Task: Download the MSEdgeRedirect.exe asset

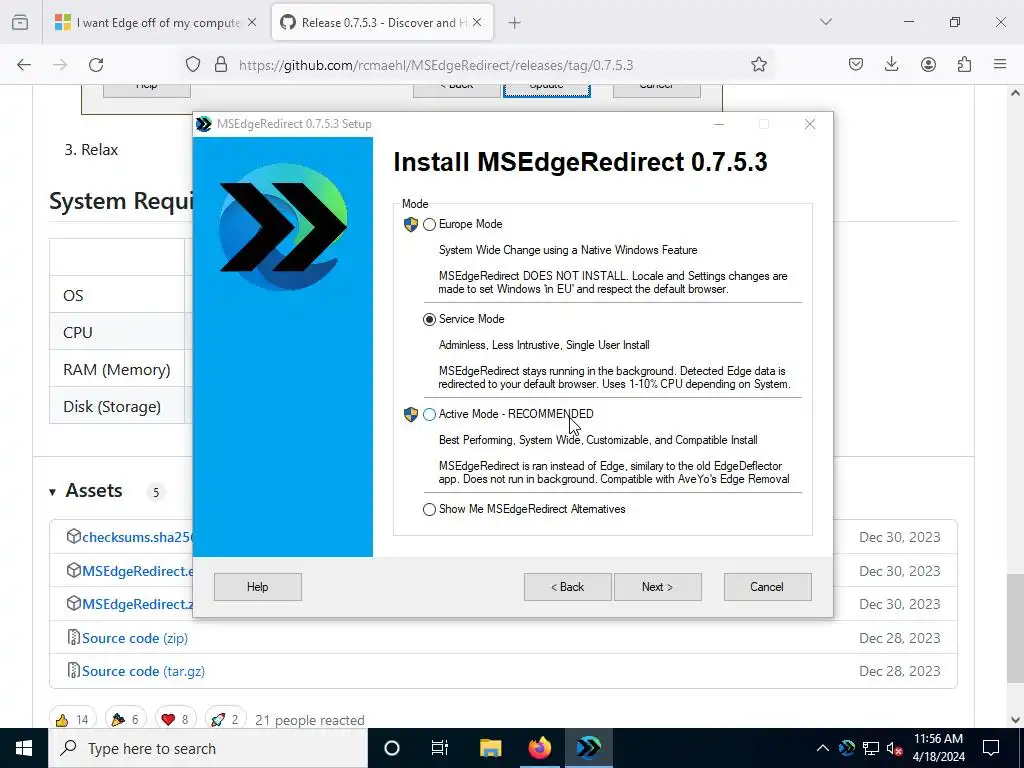Action: pos(137,571)
